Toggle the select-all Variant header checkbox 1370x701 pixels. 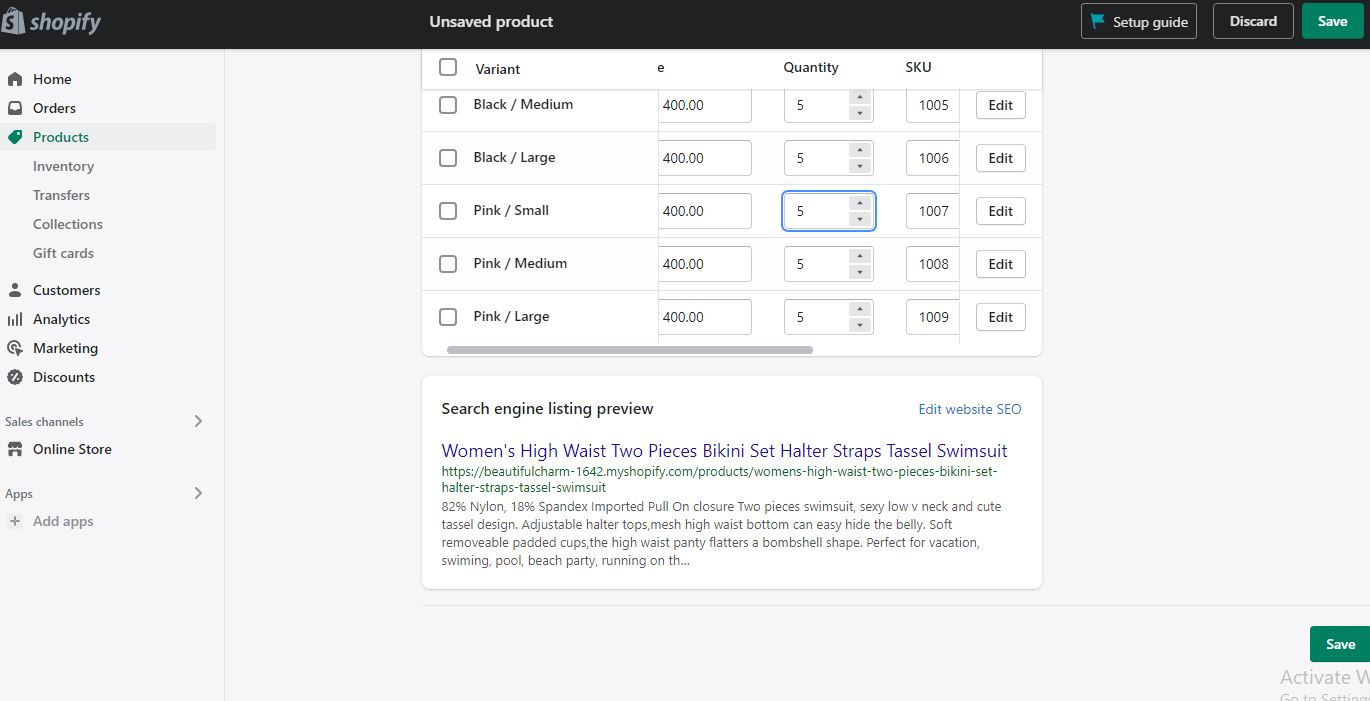(x=448, y=67)
